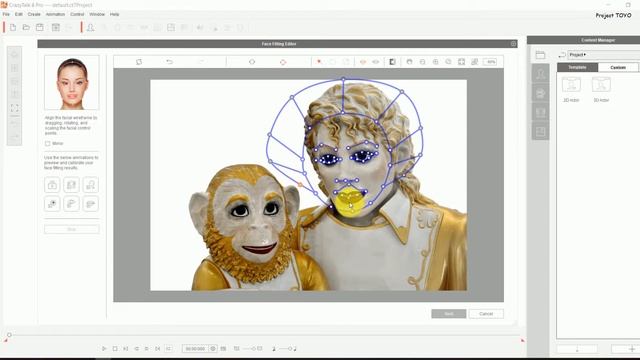Toggle the gray eye visibility icon

pos(376,62)
